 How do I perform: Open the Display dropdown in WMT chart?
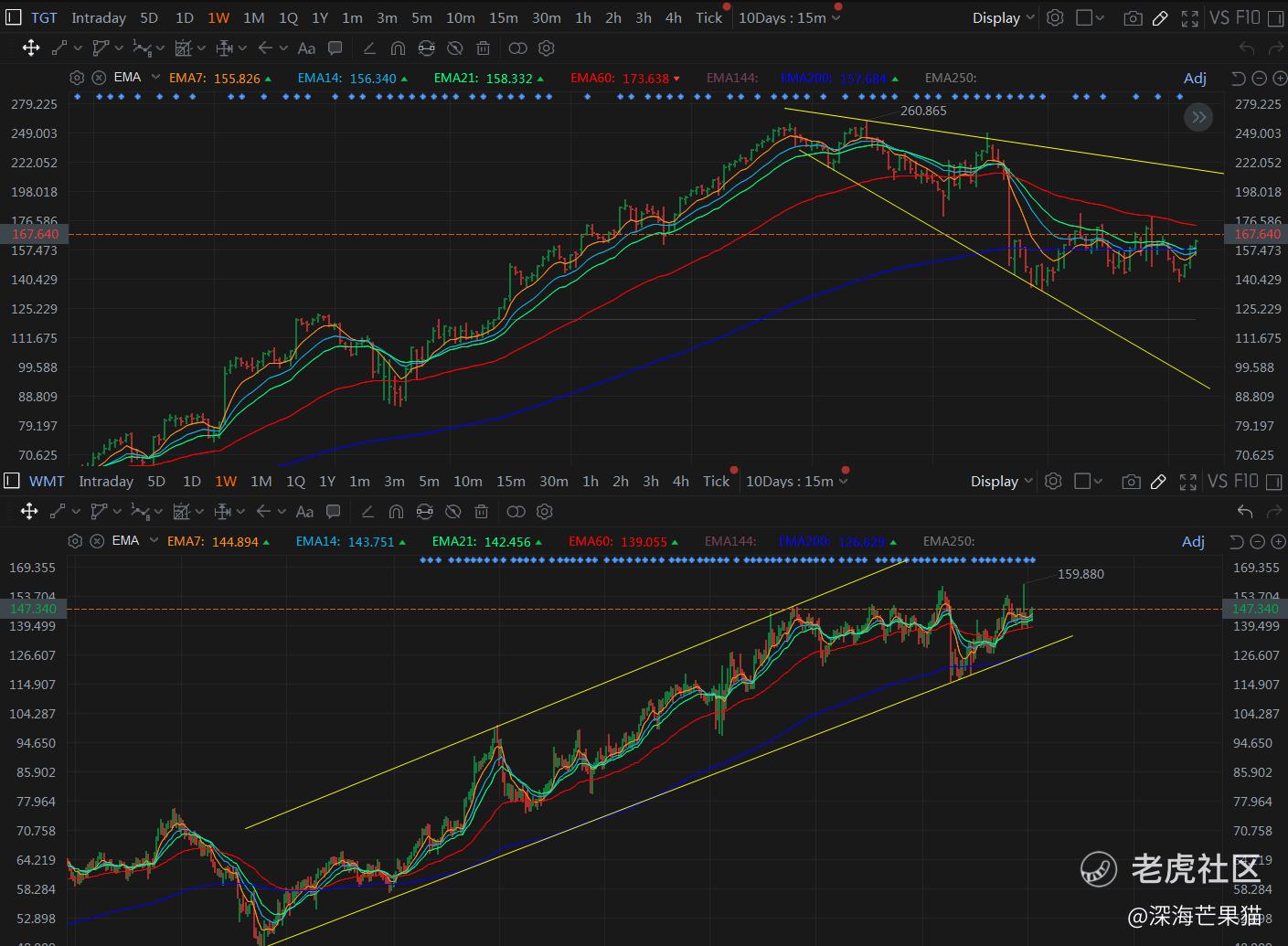pos(1001,482)
